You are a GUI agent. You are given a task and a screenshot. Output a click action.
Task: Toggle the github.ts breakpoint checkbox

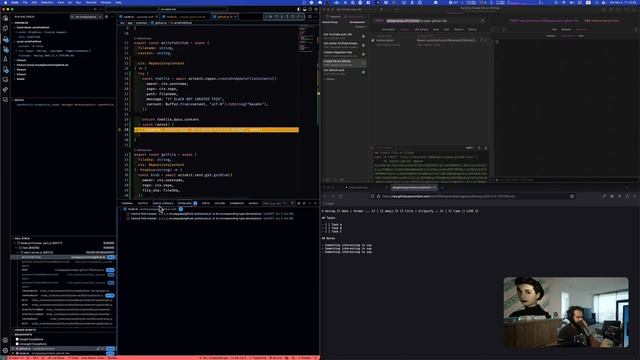pyautogui.click(x=17, y=349)
